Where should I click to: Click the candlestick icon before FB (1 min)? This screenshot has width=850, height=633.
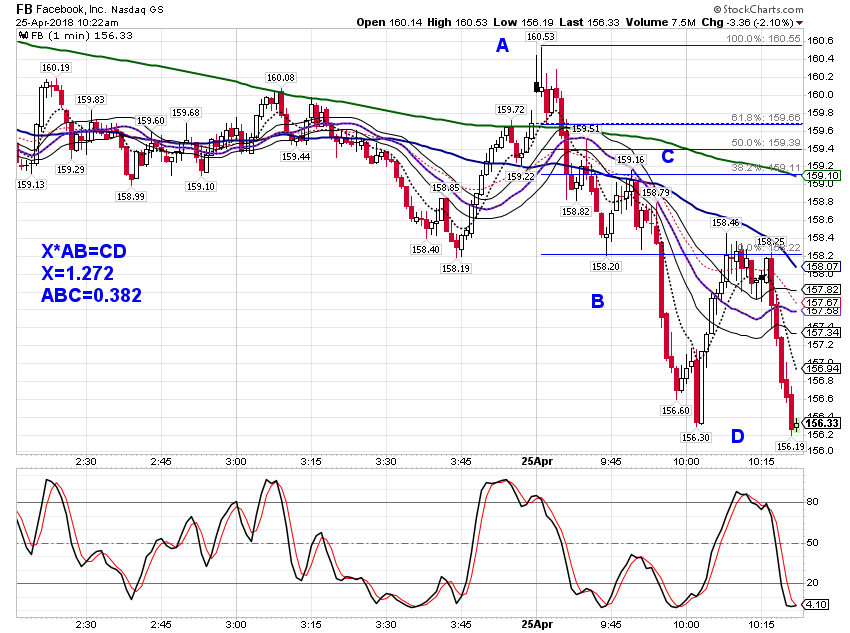tap(23, 36)
